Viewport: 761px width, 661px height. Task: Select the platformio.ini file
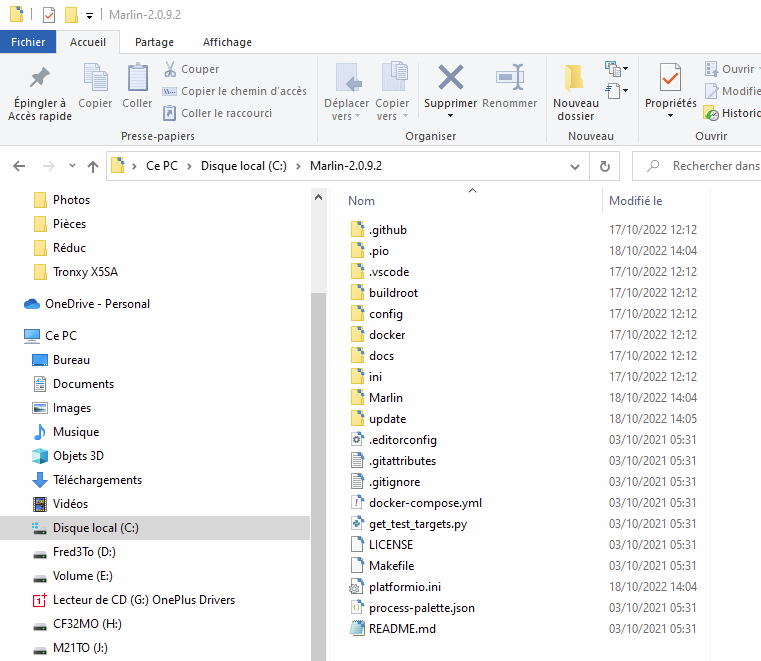(x=405, y=587)
